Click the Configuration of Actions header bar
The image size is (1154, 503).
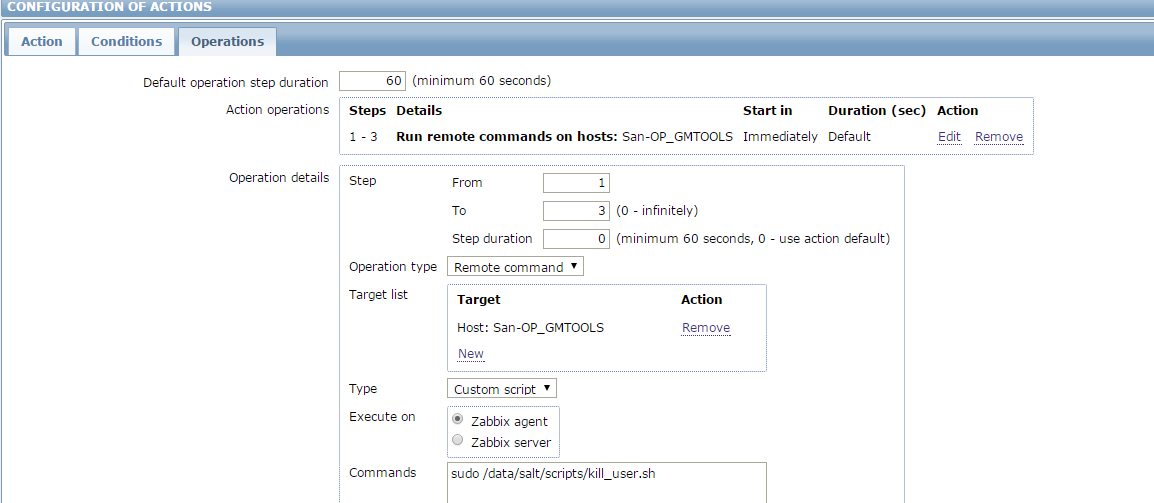point(577,7)
